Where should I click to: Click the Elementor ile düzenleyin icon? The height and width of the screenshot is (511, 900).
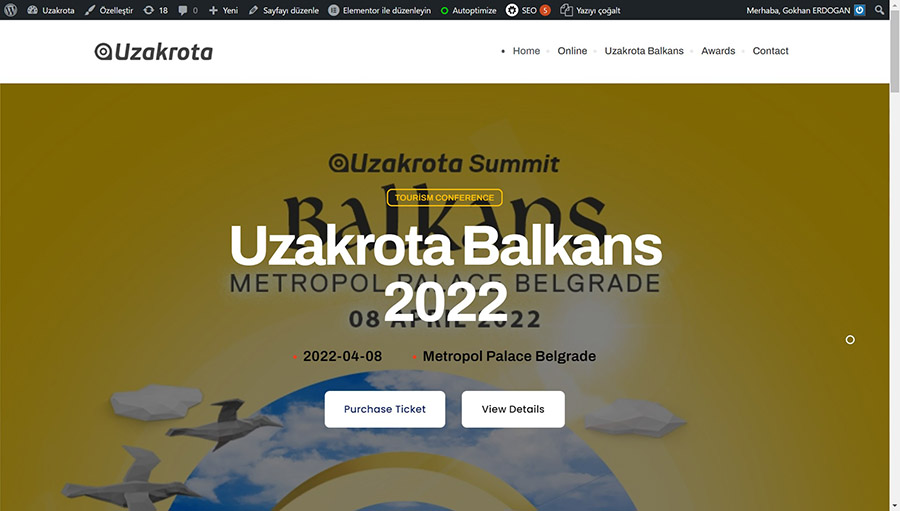333,10
